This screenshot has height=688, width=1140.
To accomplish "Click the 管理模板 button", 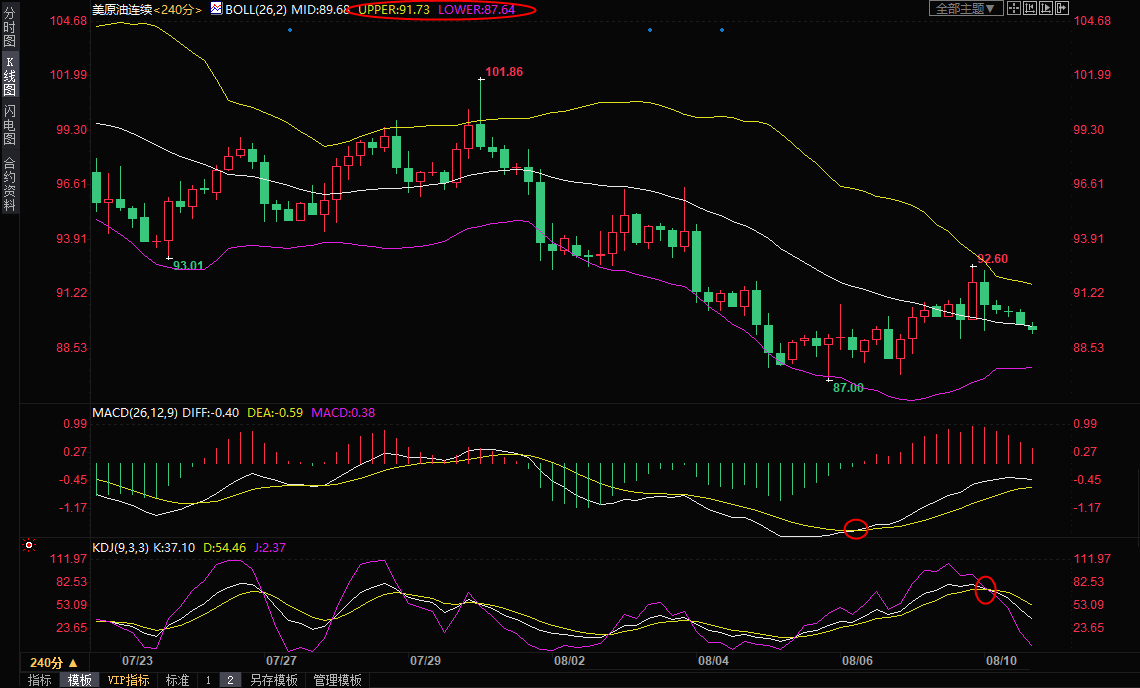I will pyautogui.click(x=338, y=680).
